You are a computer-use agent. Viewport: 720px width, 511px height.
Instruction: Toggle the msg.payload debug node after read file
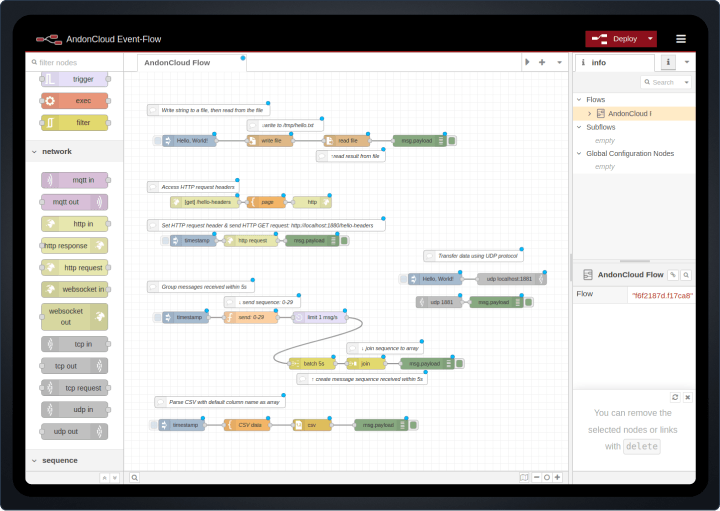(453, 141)
